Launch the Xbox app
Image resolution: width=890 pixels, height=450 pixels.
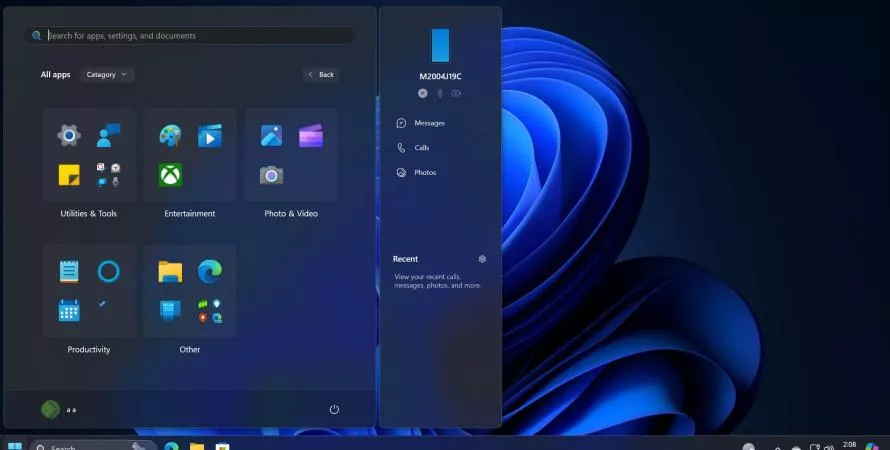coord(170,175)
